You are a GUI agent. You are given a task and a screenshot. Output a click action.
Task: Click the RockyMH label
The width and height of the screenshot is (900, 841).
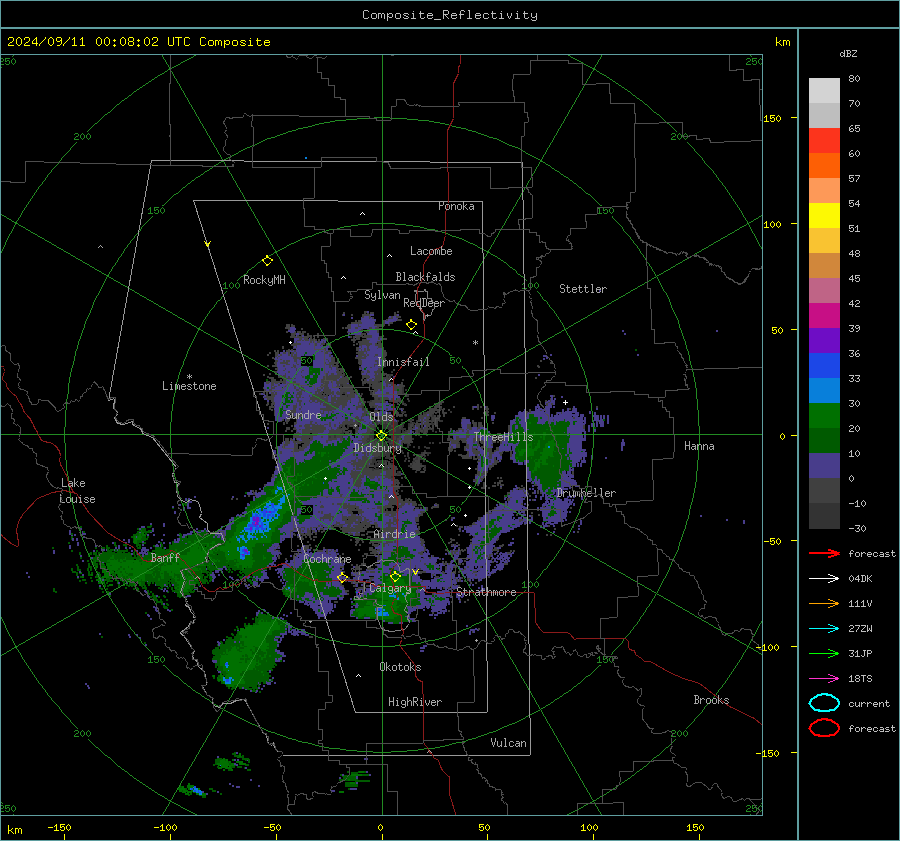(x=264, y=280)
